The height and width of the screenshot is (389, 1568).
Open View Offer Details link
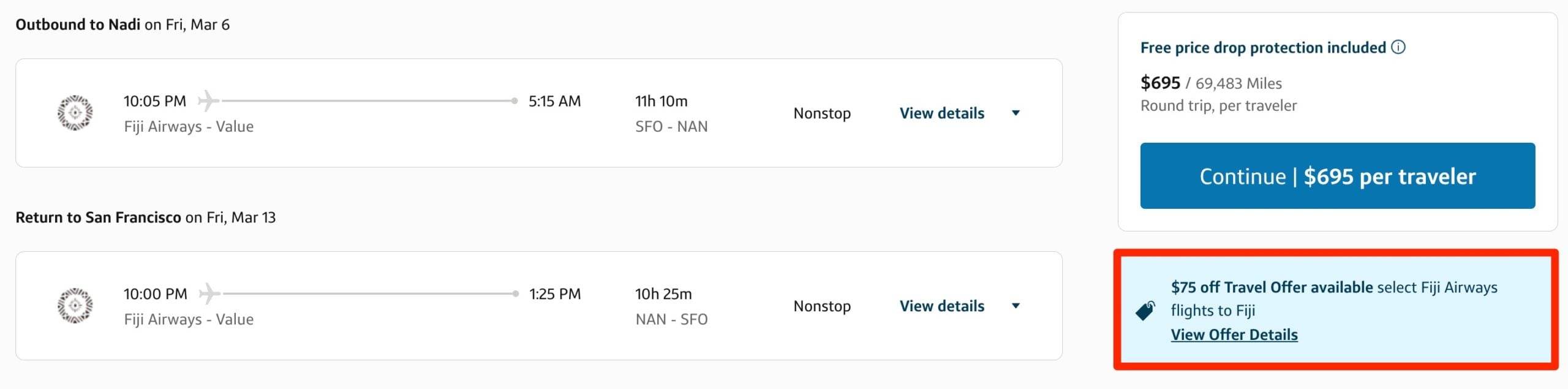1235,334
